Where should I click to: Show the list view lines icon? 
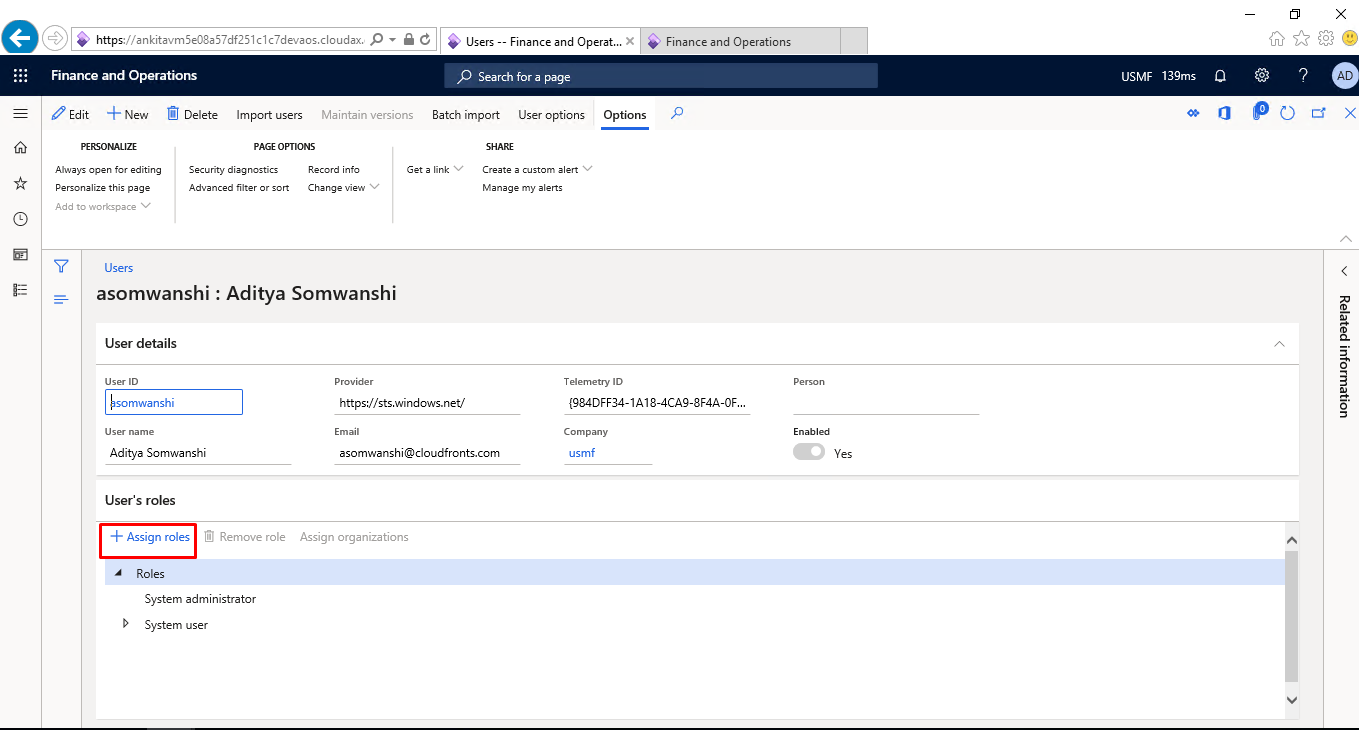coord(61,299)
